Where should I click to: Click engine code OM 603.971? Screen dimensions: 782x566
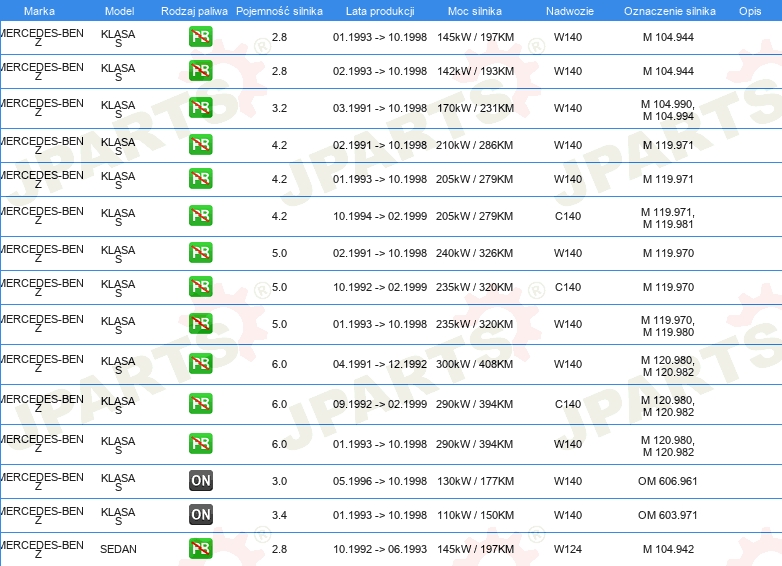(x=668, y=515)
